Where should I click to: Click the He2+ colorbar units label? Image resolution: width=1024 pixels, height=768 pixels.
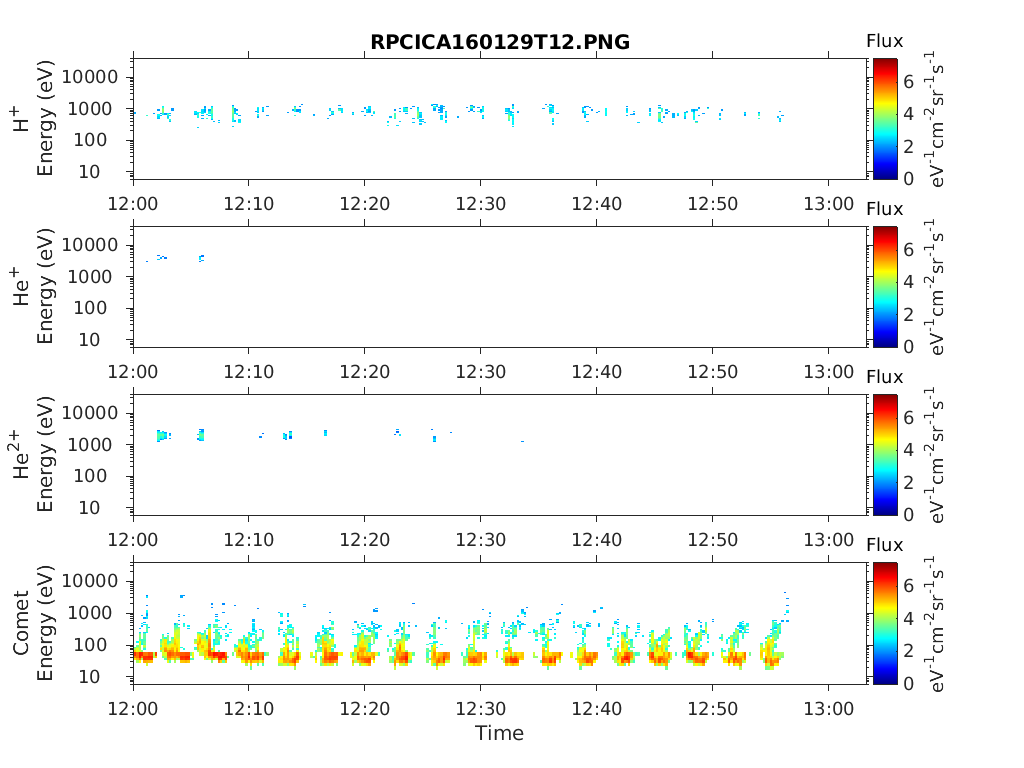coord(935,455)
